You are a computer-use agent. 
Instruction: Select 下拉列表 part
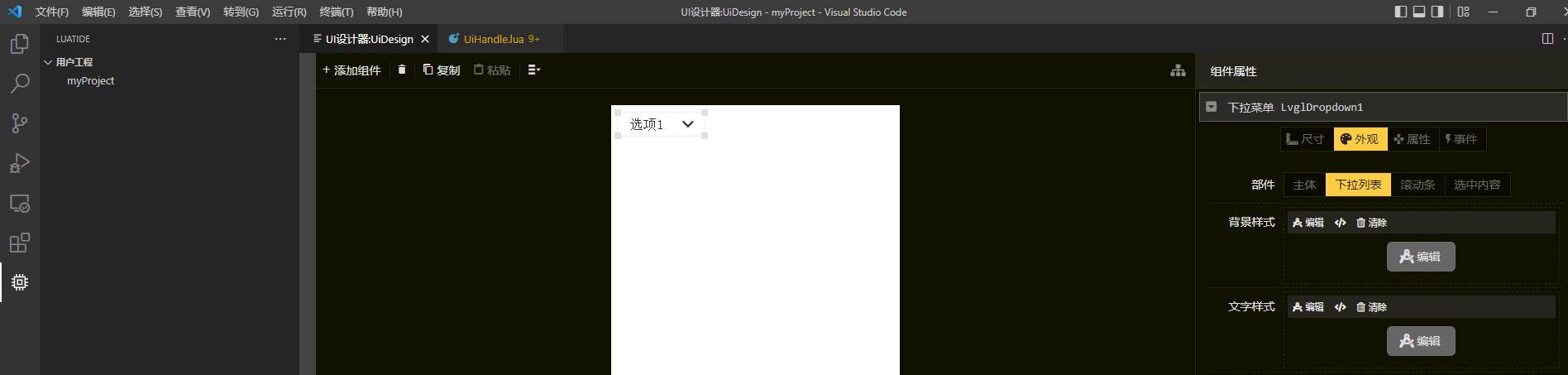pyautogui.click(x=1358, y=185)
